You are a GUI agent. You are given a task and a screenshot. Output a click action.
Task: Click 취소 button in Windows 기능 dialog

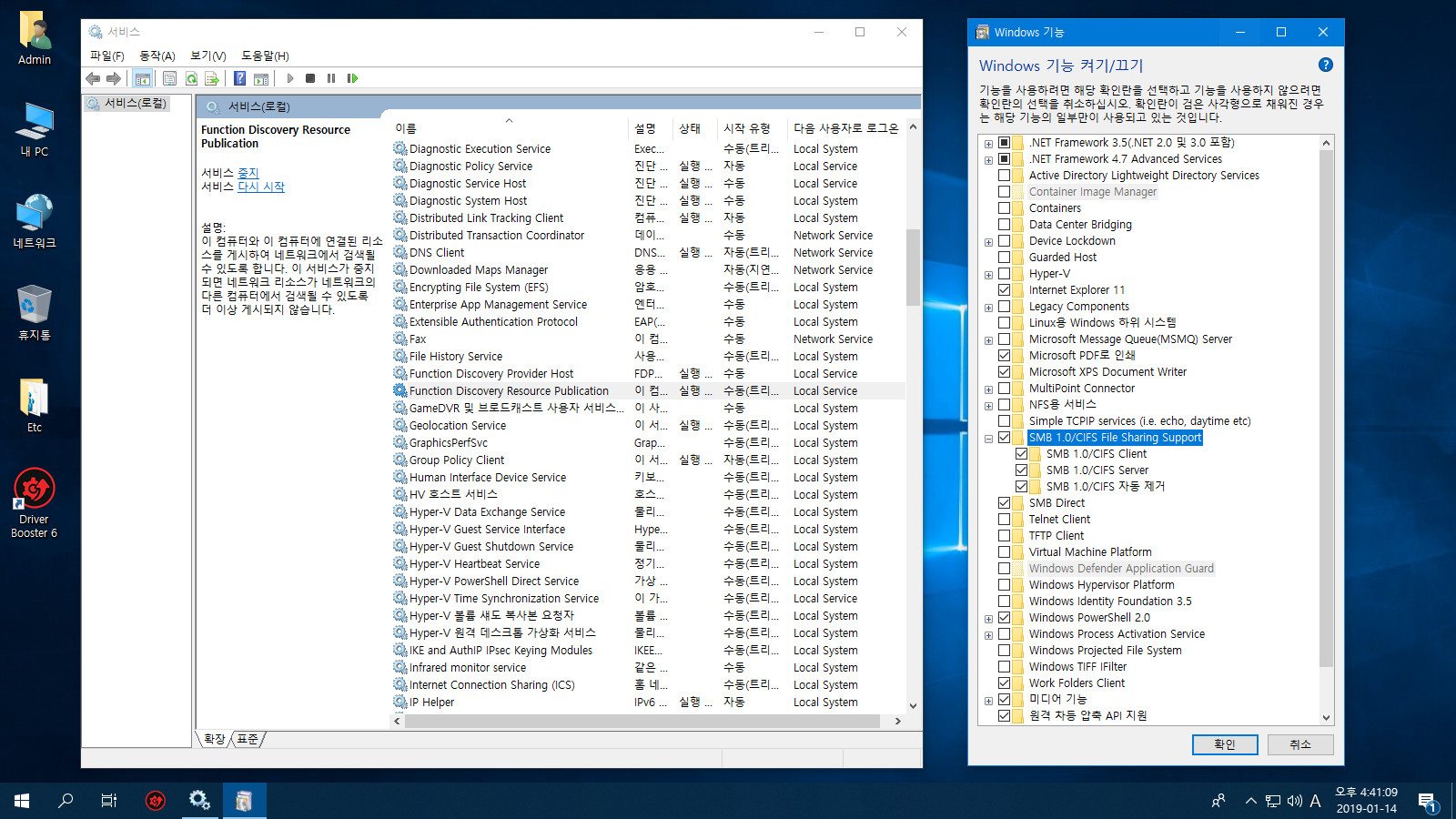[1300, 744]
